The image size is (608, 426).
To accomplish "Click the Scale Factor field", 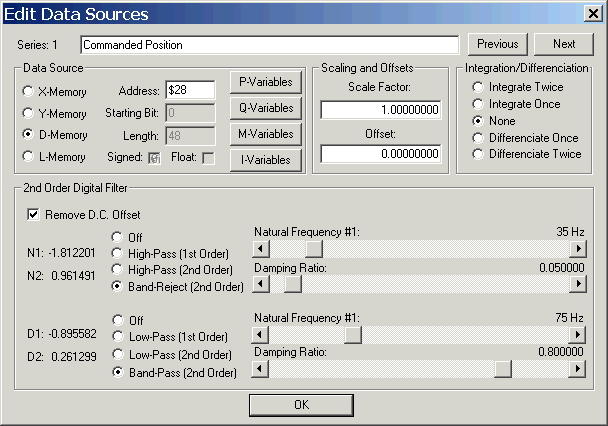I will click(382, 109).
